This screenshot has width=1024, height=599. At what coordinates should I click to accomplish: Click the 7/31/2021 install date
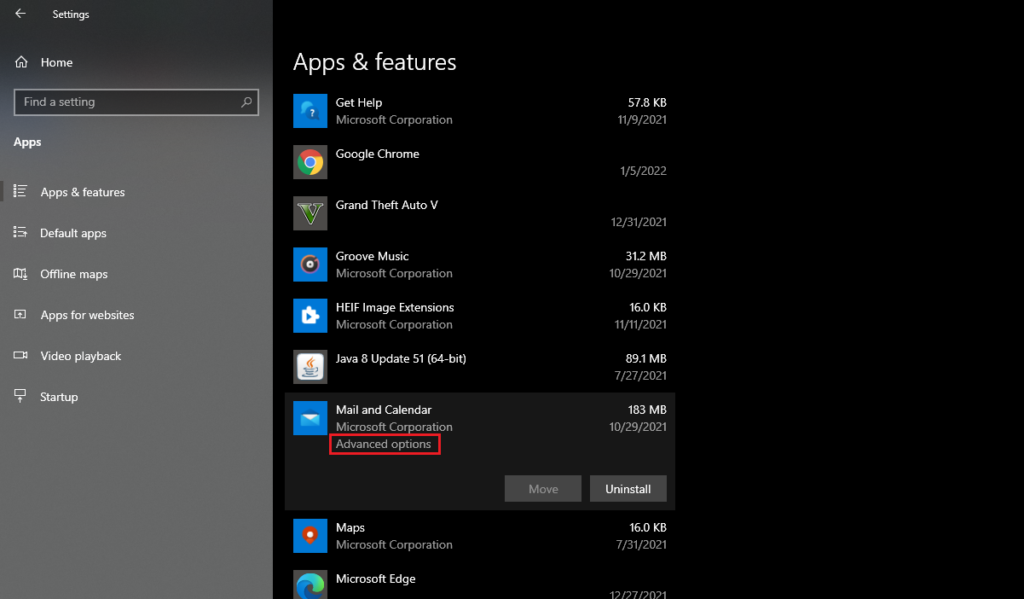pos(641,544)
